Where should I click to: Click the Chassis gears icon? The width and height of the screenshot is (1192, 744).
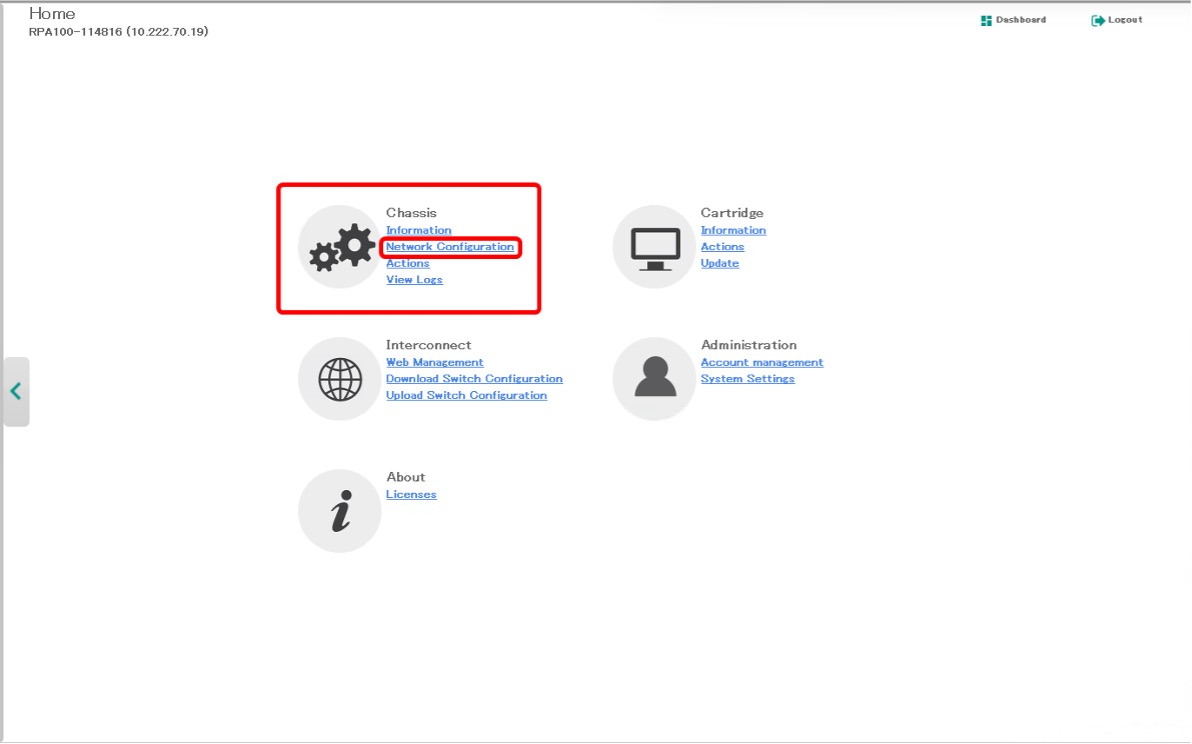pyautogui.click(x=340, y=247)
